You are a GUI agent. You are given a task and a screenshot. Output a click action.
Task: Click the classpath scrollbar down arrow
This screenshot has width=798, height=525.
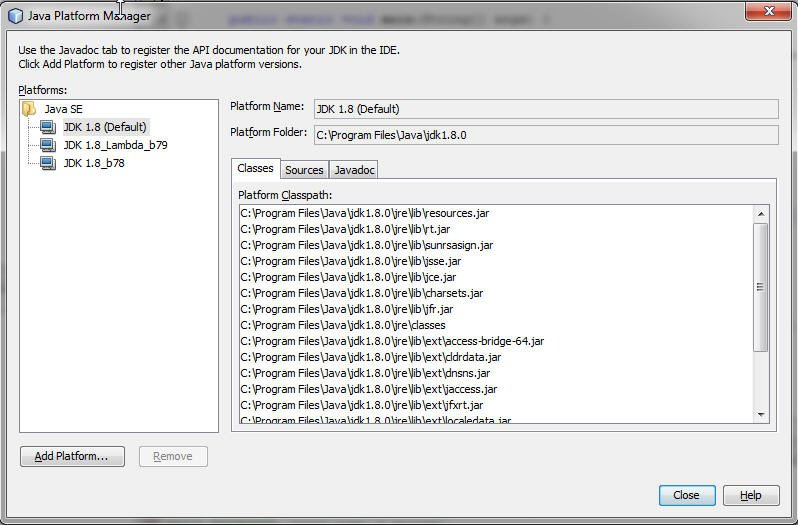tap(761, 415)
